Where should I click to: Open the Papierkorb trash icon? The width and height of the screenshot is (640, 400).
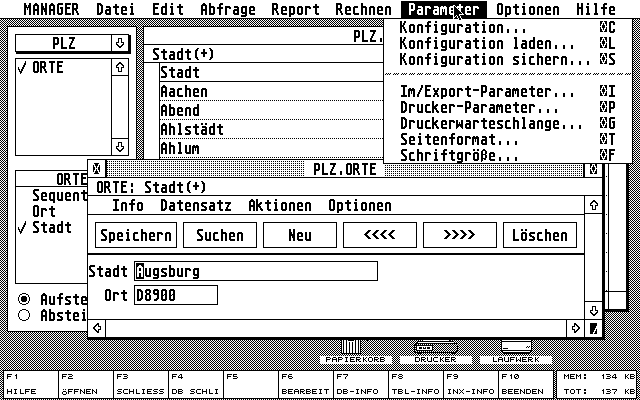354,351
